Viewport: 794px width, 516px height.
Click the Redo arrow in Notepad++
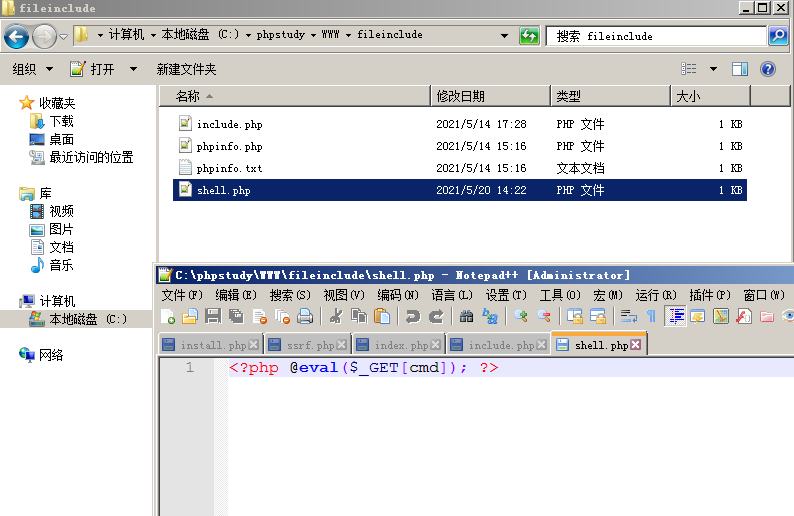point(436,316)
